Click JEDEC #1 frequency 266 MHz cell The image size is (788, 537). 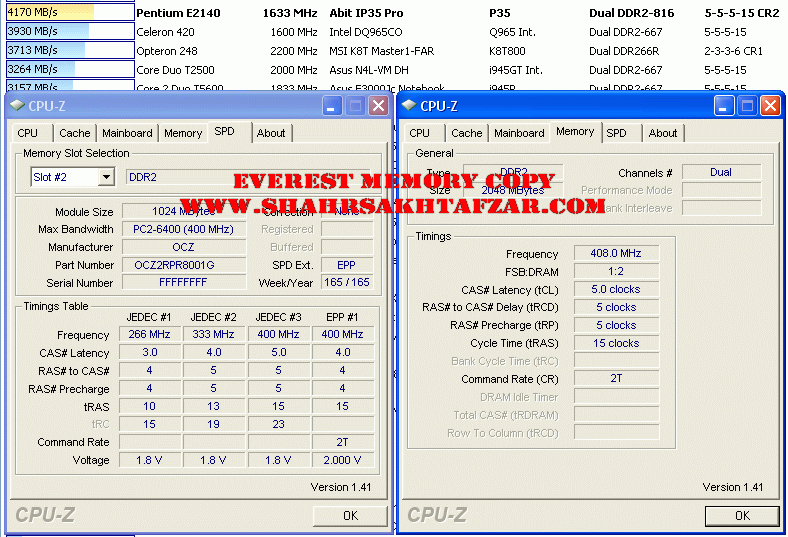point(149,334)
